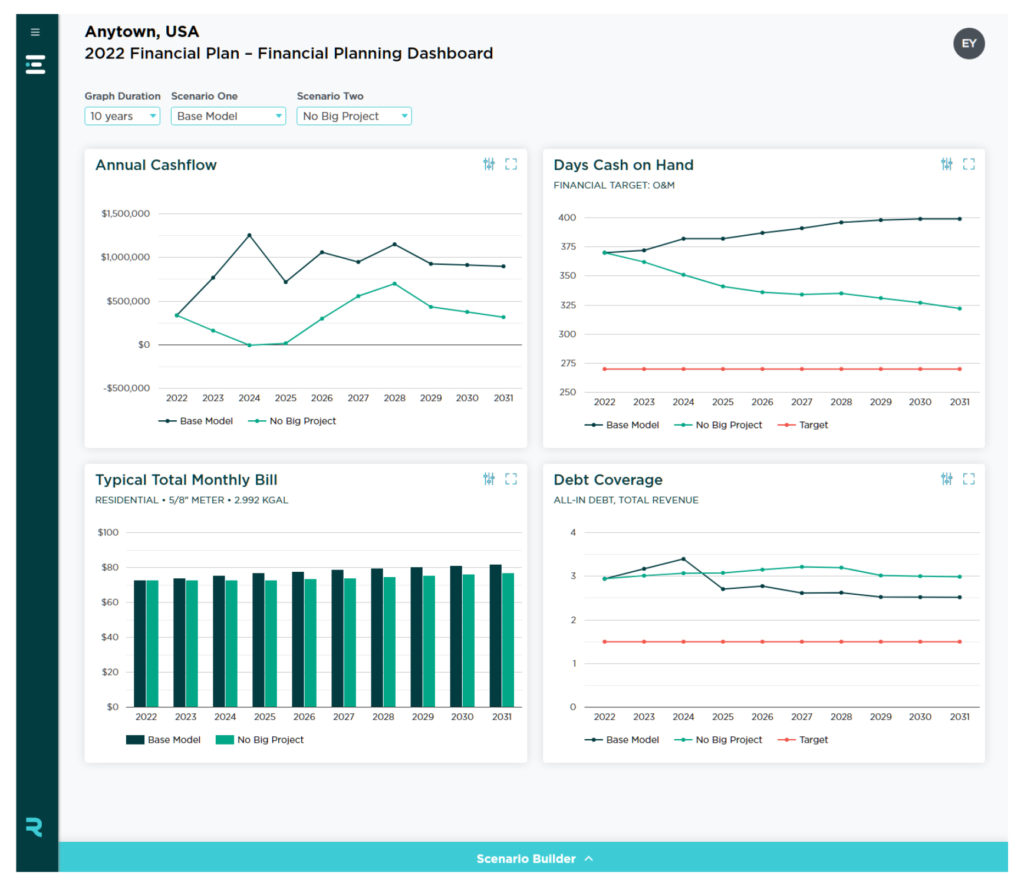The image size is (1024, 886).
Task: Open the Scenario Two No Big Project dropdown
Action: pyautogui.click(x=354, y=116)
